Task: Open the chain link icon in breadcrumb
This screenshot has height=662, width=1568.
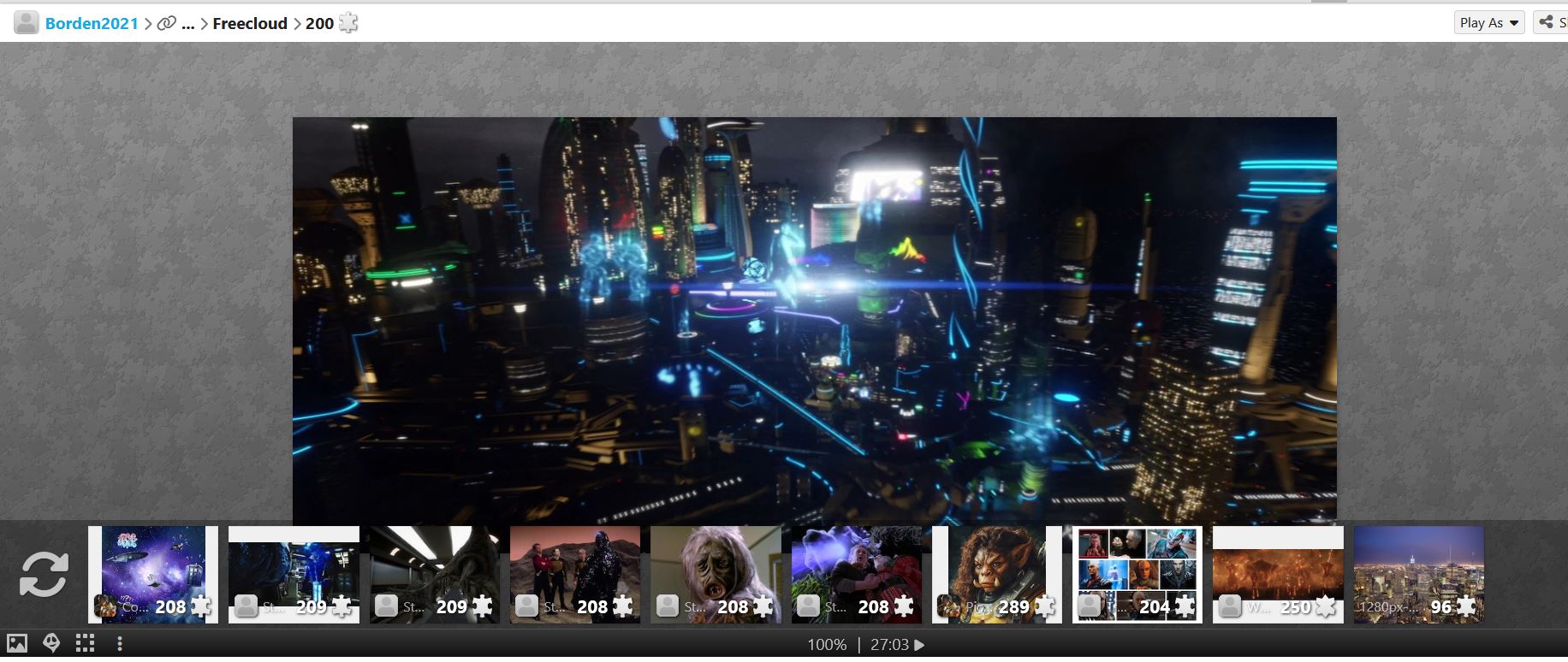Action: pos(166,23)
